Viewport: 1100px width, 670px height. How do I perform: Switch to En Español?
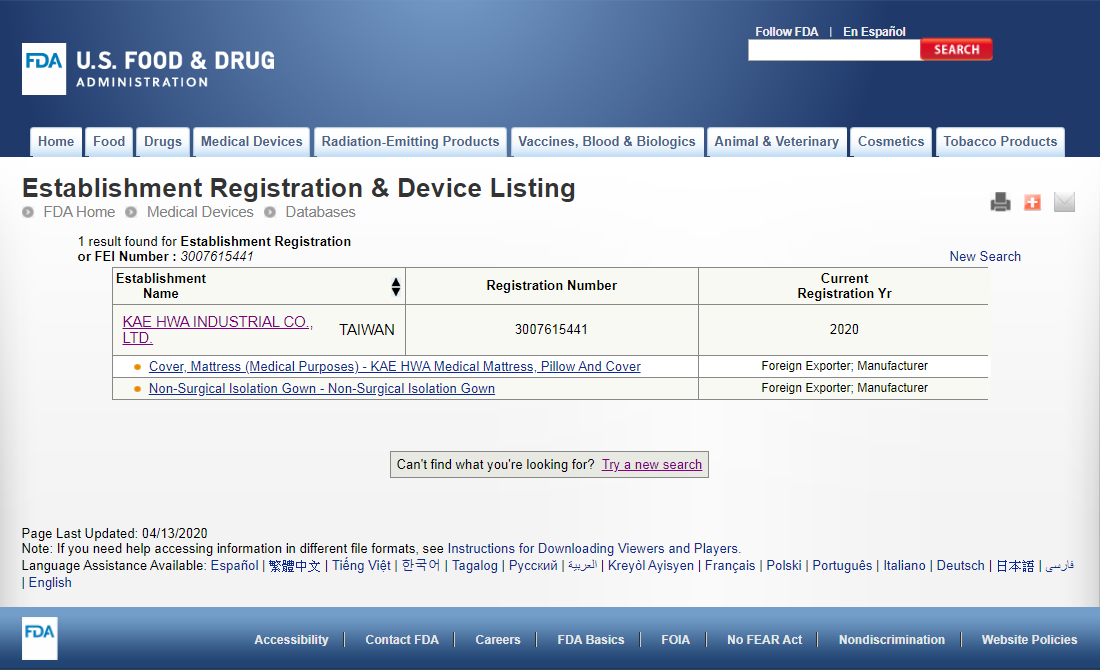click(874, 32)
